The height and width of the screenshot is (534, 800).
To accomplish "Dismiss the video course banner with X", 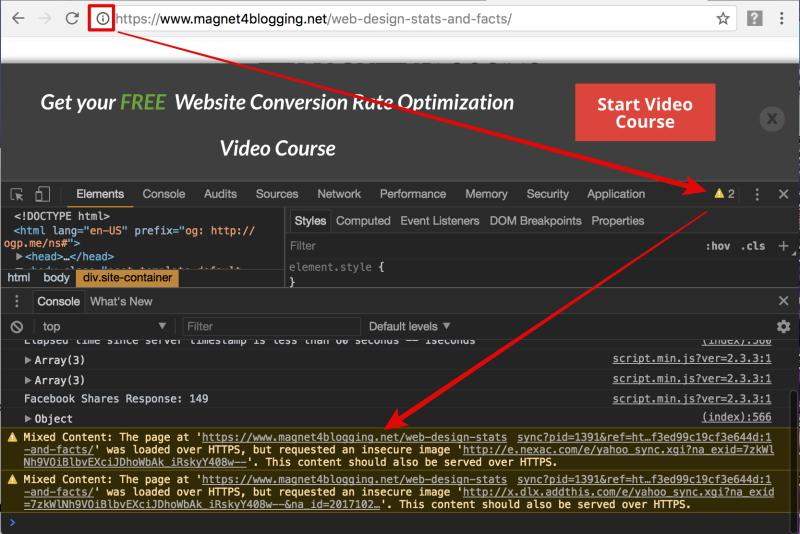I will [x=772, y=119].
